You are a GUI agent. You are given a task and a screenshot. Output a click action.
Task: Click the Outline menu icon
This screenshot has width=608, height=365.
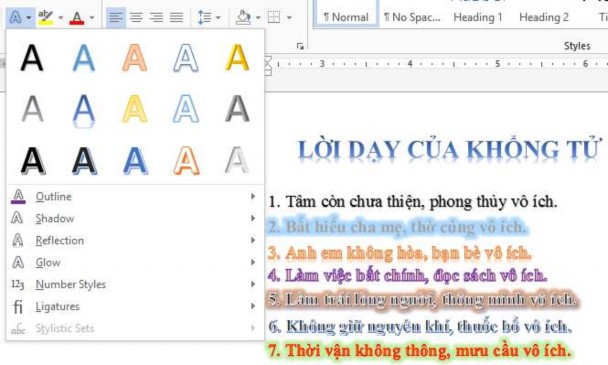click(18, 197)
